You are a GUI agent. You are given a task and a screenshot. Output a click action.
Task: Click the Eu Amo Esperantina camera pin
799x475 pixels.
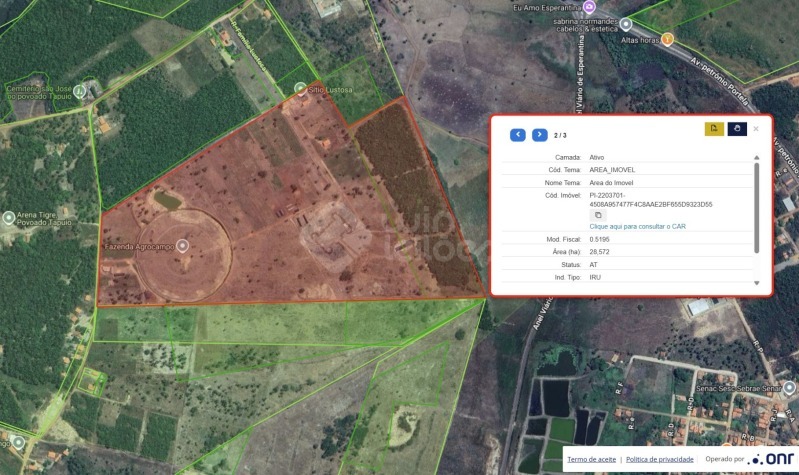[590, 7]
